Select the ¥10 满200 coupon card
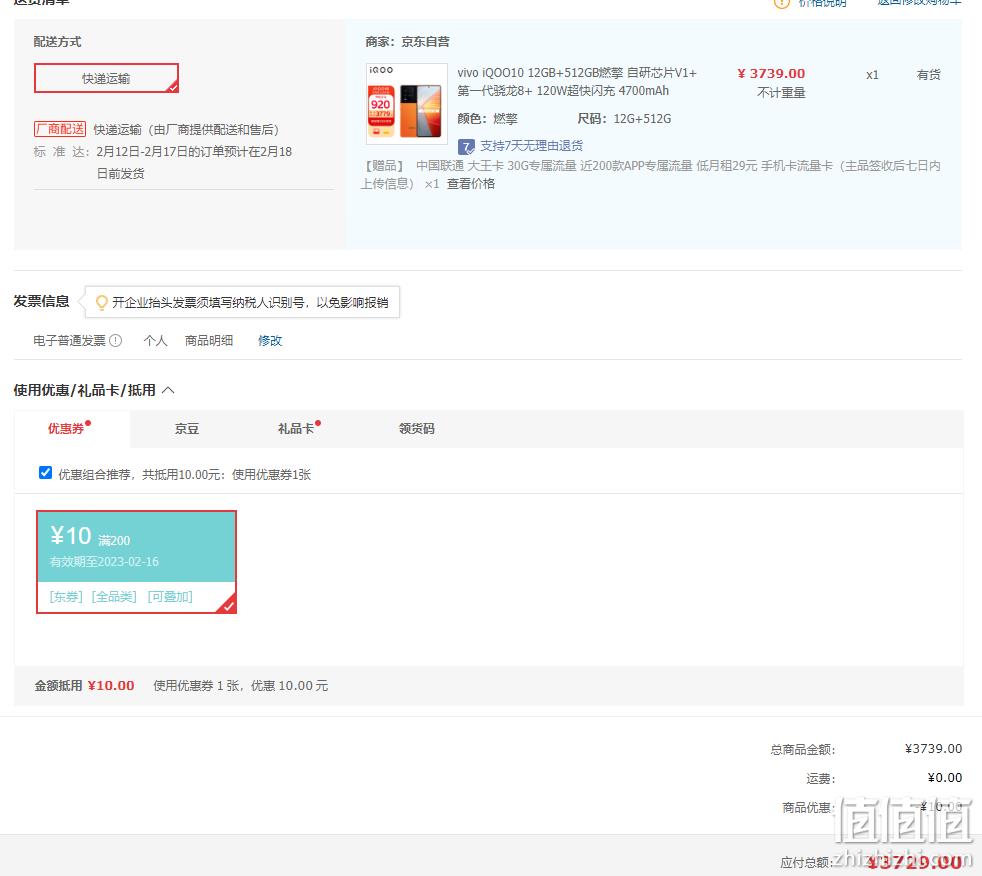The height and width of the screenshot is (876, 982). (137, 562)
